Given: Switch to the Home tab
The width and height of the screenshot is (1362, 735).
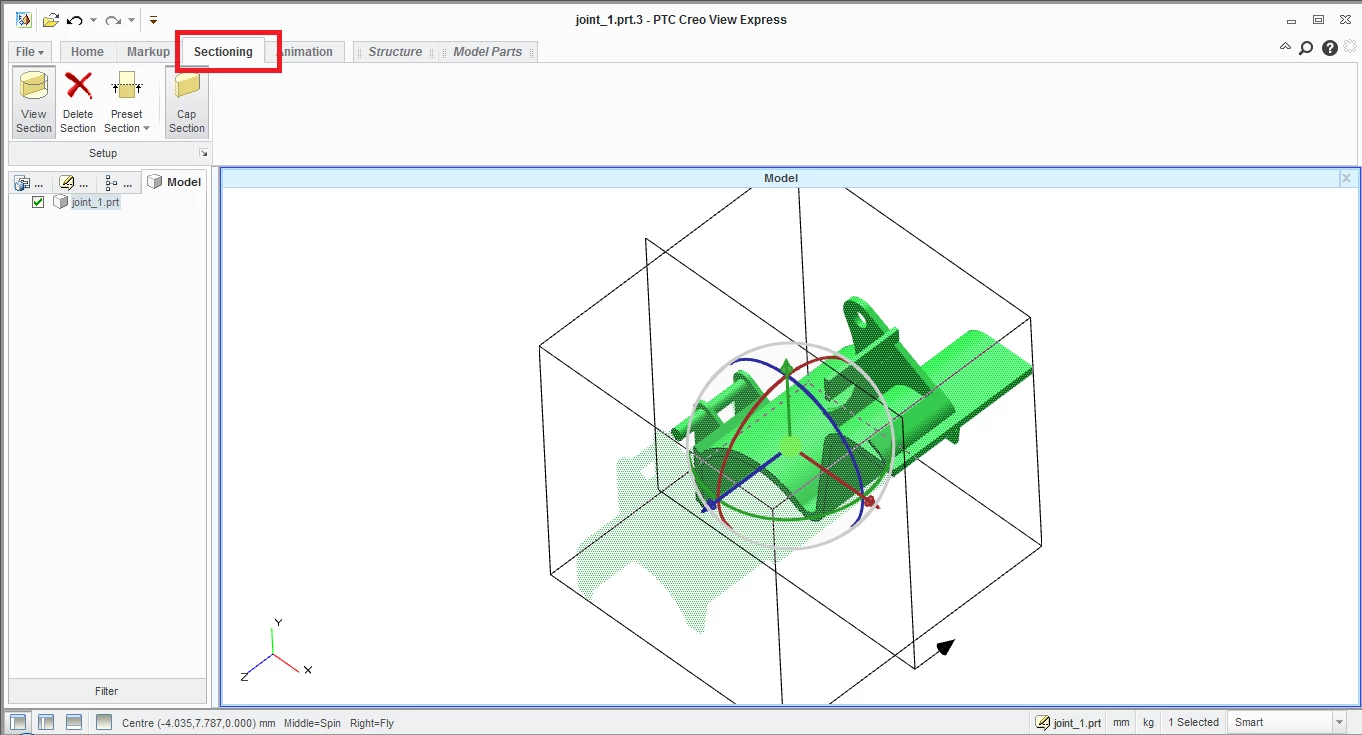Looking at the screenshot, I should pos(87,52).
